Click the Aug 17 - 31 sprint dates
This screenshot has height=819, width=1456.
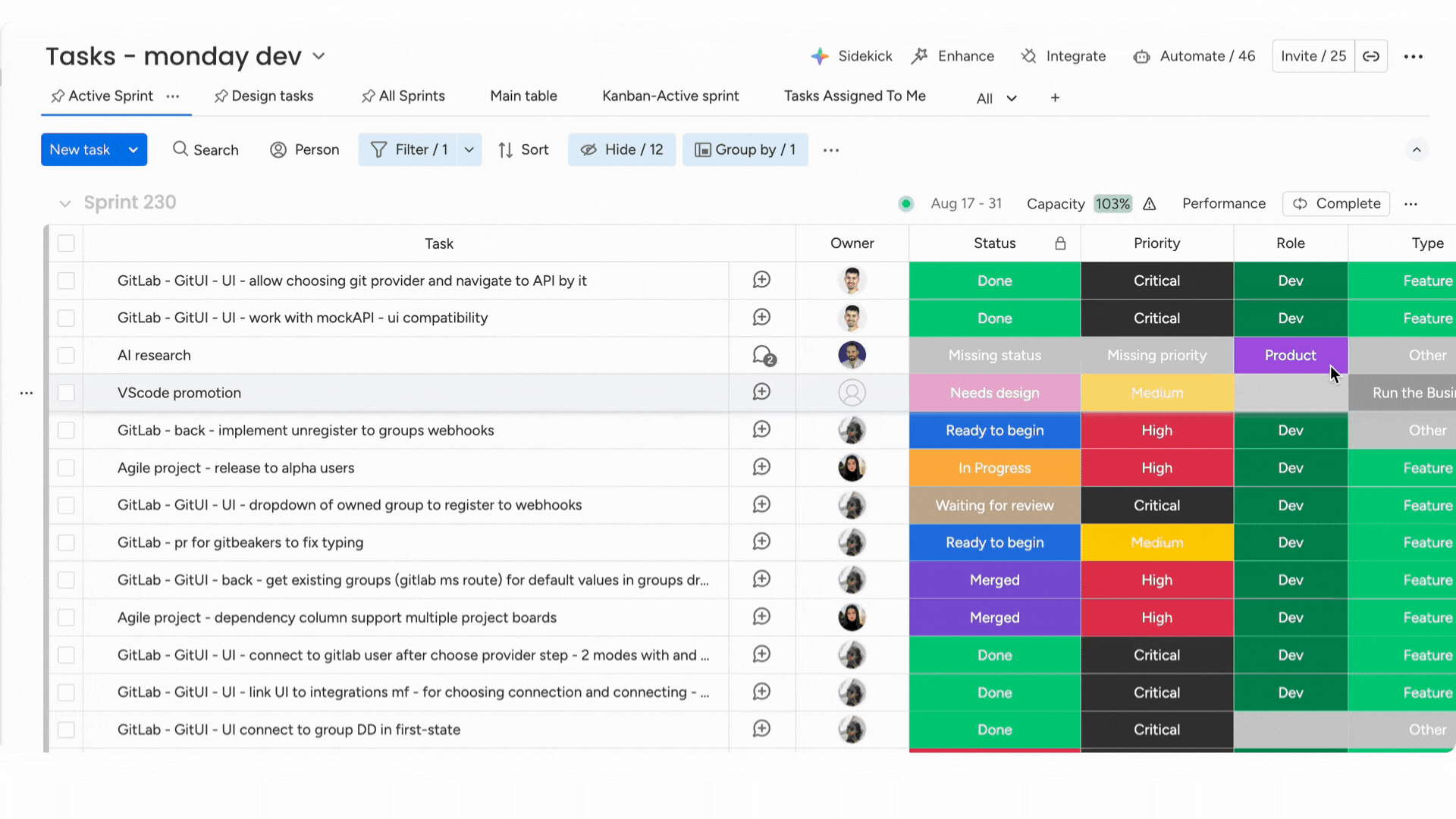coord(966,204)
